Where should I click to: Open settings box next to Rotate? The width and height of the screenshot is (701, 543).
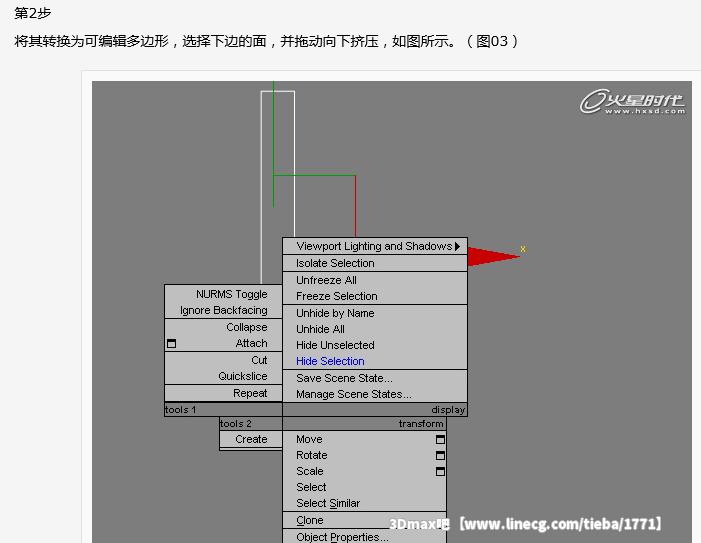[440, 455]
